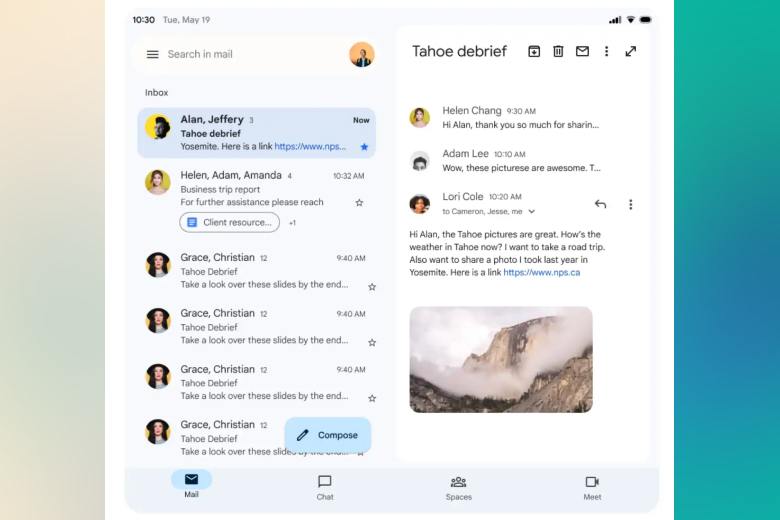The width and height of the screenshot is (780, 520).
Task: Switch to the Mail tab
Action: coord(192,485)
